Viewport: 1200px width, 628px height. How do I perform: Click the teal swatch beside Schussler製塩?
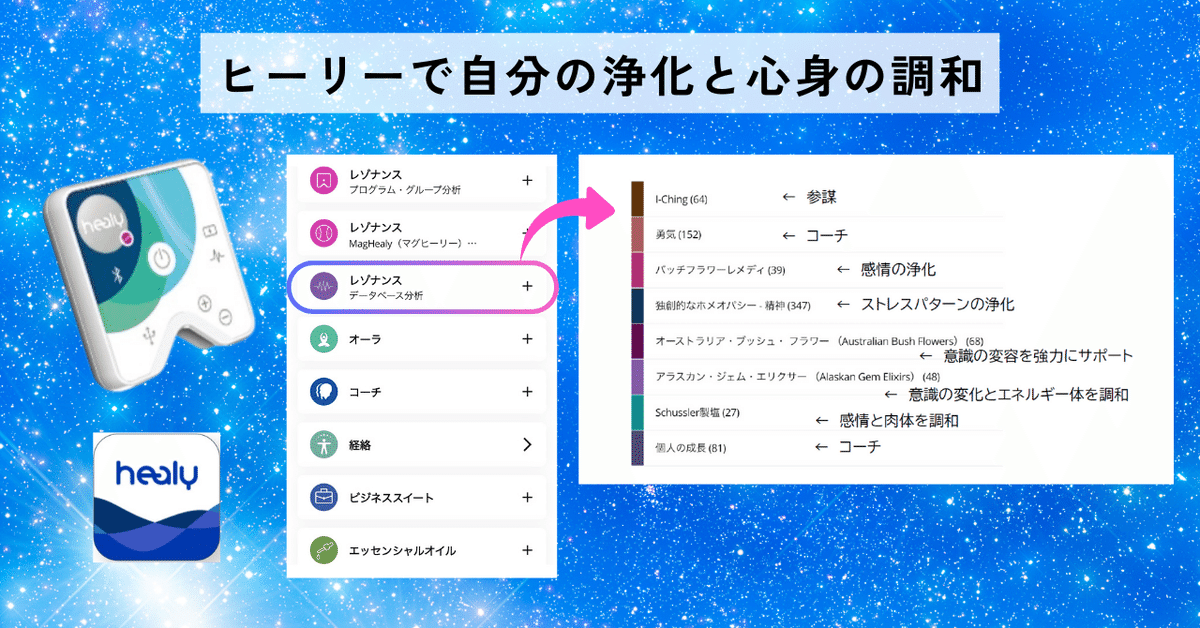click(637, 412)
